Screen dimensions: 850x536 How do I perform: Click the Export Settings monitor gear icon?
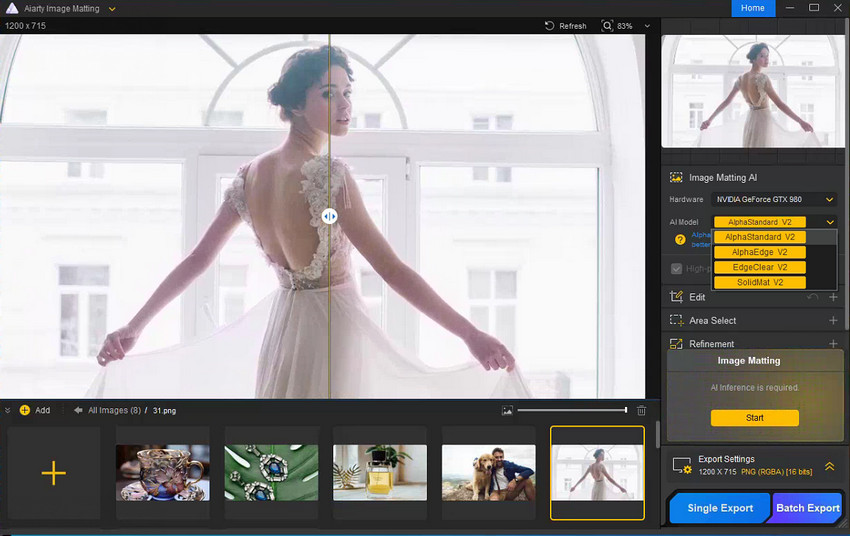[682, 466]
